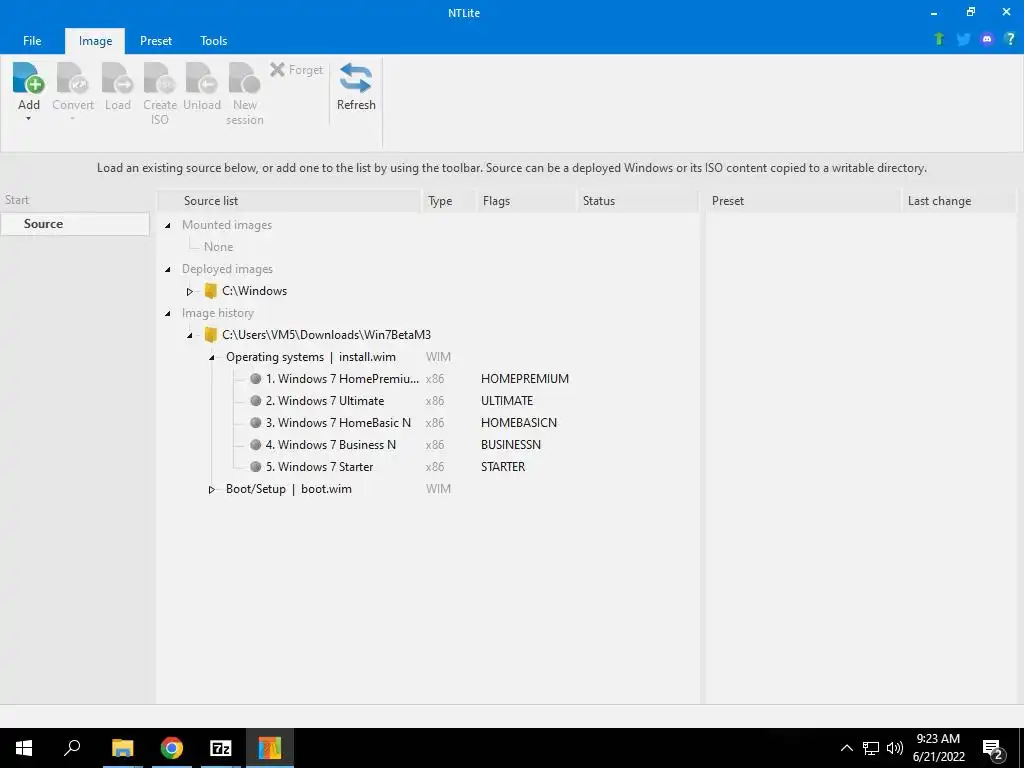1024x768 pixels.
Task: Select the Source sidebar item
Action: pos(75,223)
